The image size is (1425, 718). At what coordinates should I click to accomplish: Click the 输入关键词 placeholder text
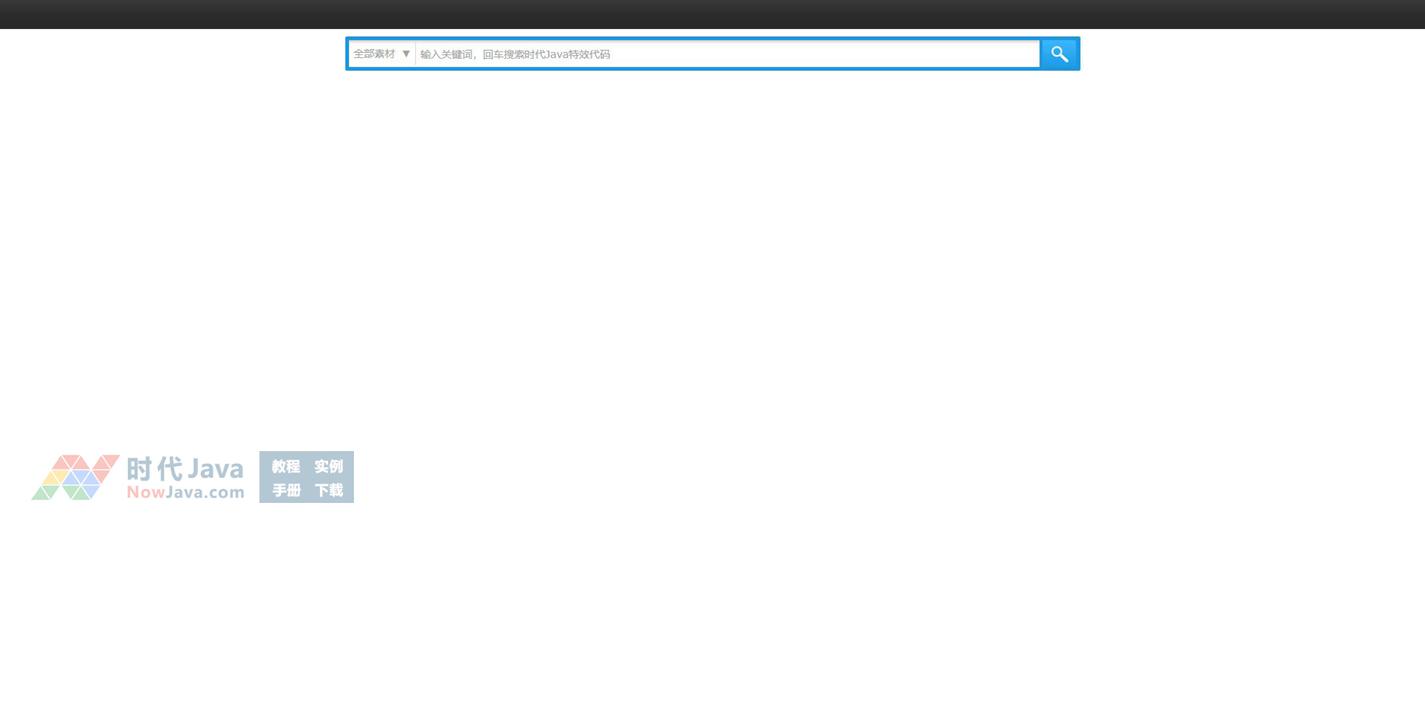448,54
